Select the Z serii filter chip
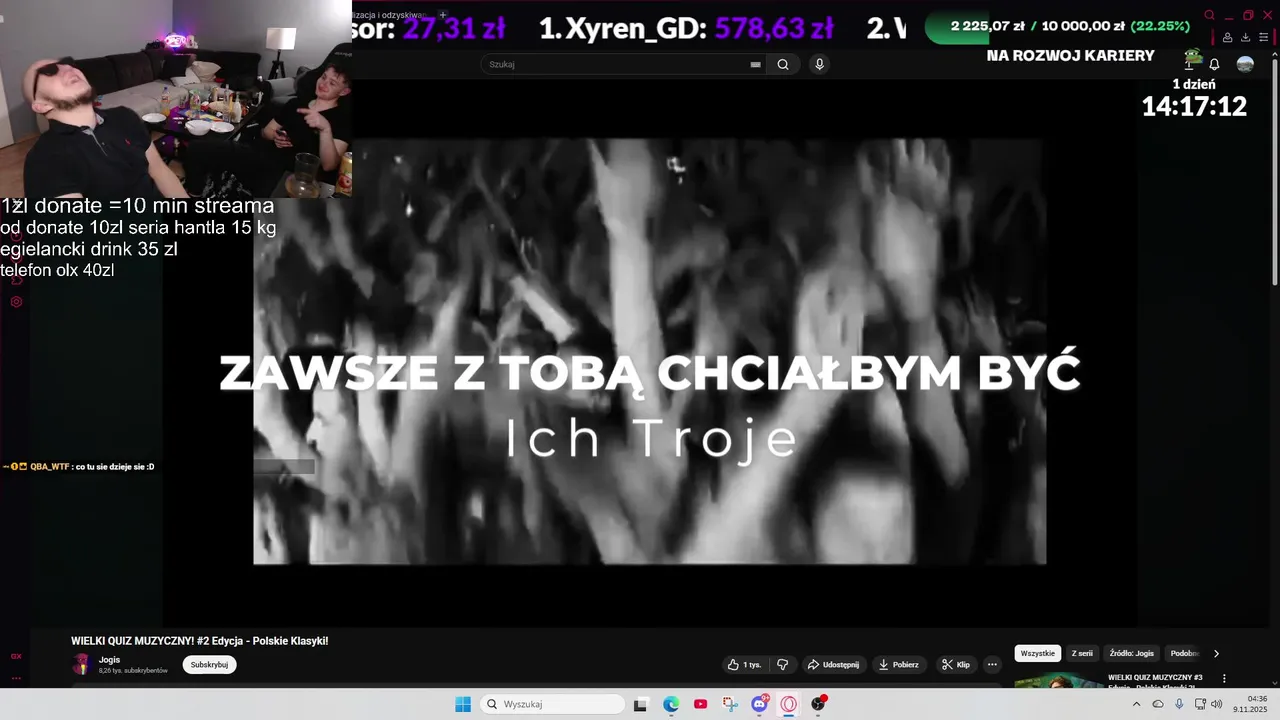This screenshot has height=720, width=1280. (x=1082, y=653)
